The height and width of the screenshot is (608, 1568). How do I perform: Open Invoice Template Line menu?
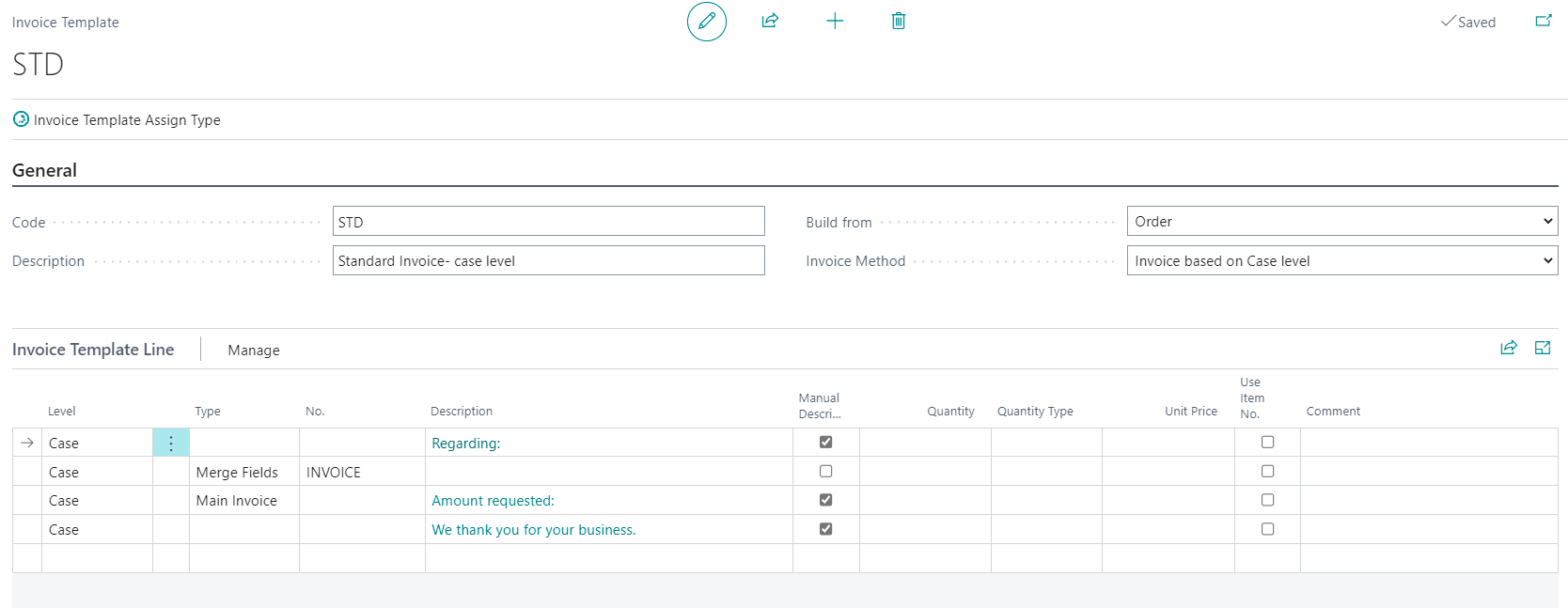(x=93, y=350)
